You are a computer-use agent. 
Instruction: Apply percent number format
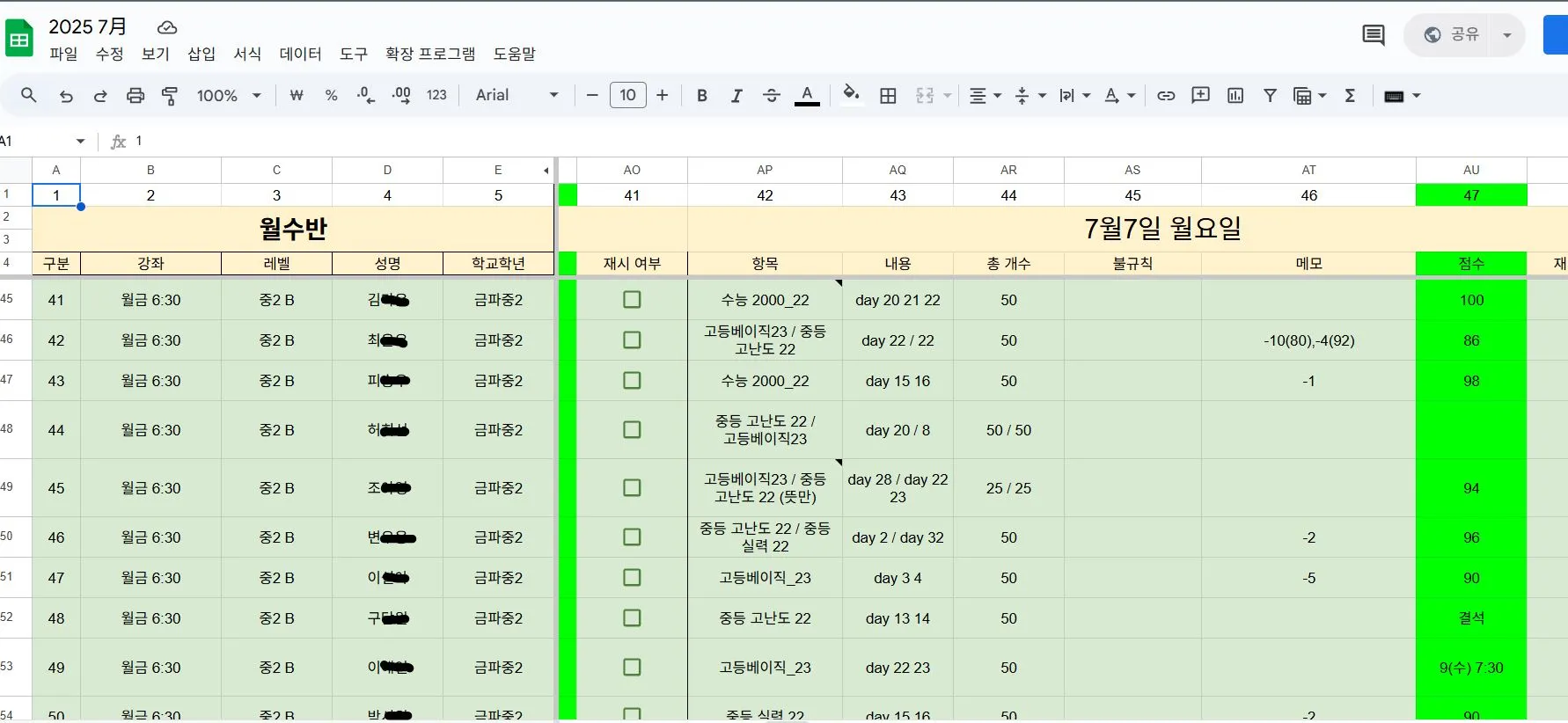[332, 95]
